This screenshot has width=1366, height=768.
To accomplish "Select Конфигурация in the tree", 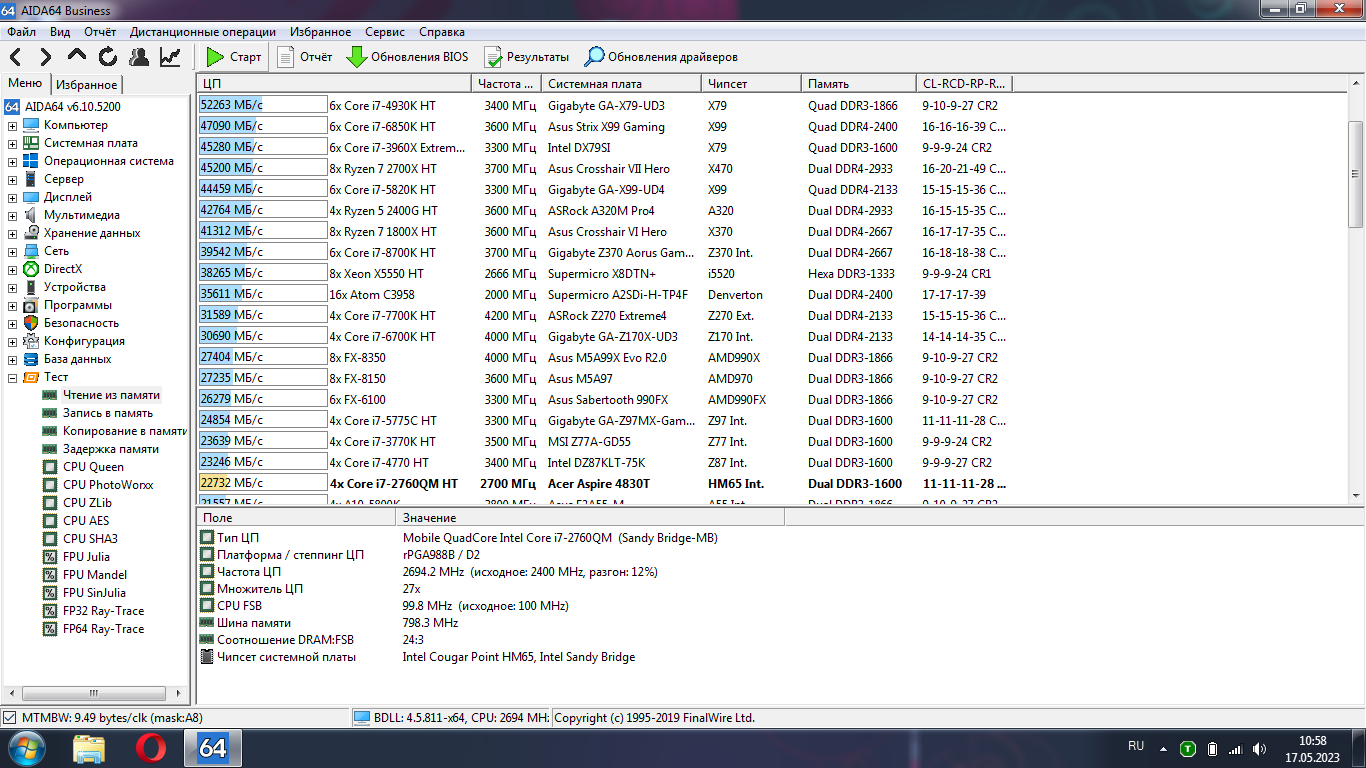I will [84, 341].
